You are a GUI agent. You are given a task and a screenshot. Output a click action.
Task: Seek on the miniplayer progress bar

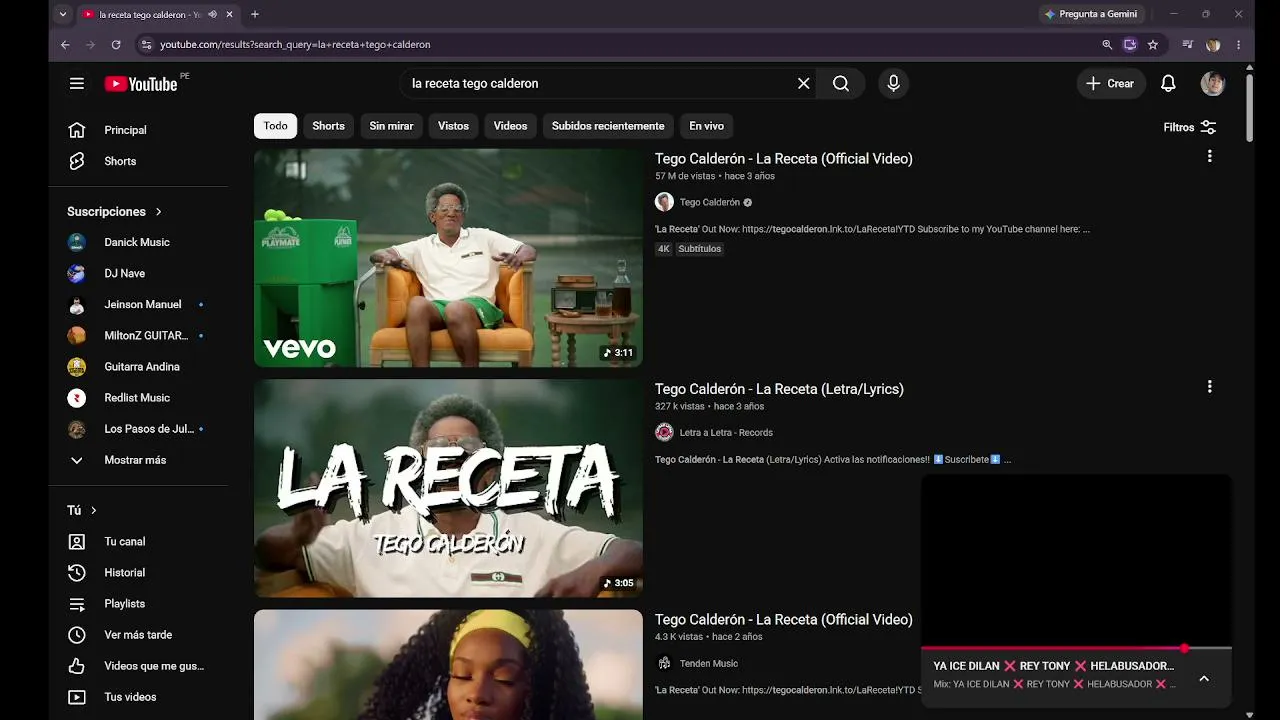(1076, 648)
